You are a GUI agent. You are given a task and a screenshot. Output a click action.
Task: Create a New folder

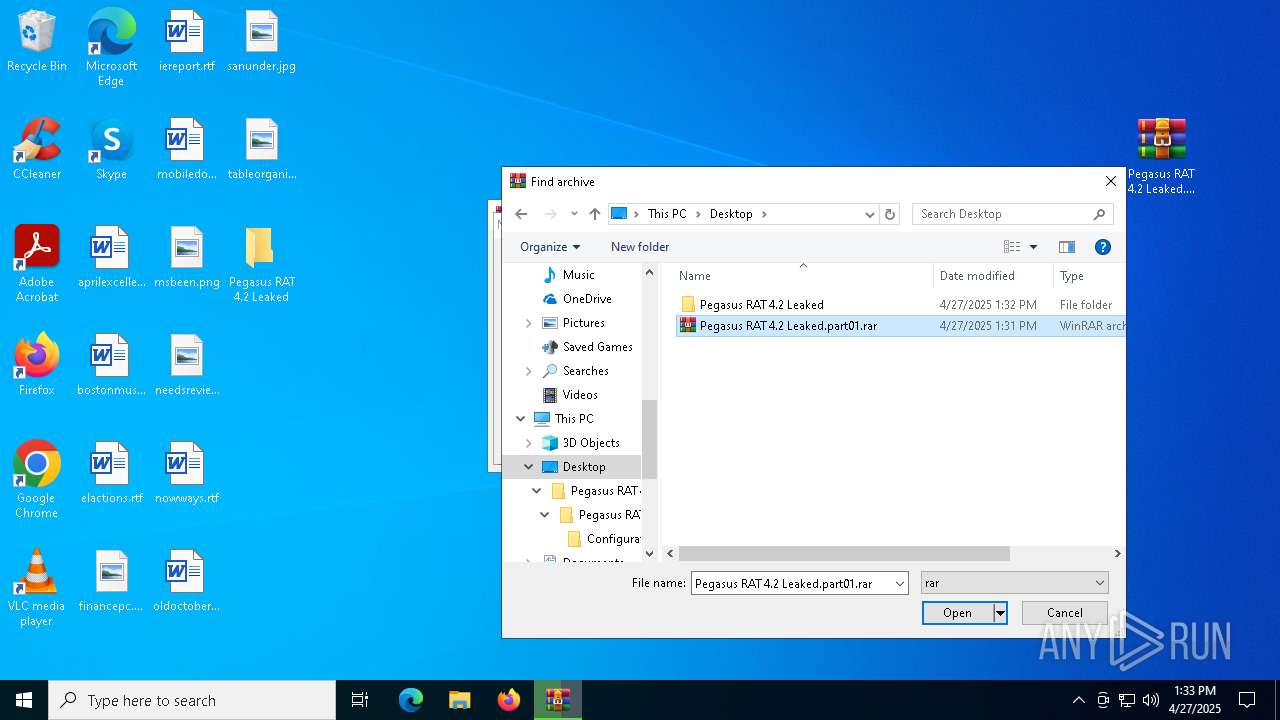[640, 247]
